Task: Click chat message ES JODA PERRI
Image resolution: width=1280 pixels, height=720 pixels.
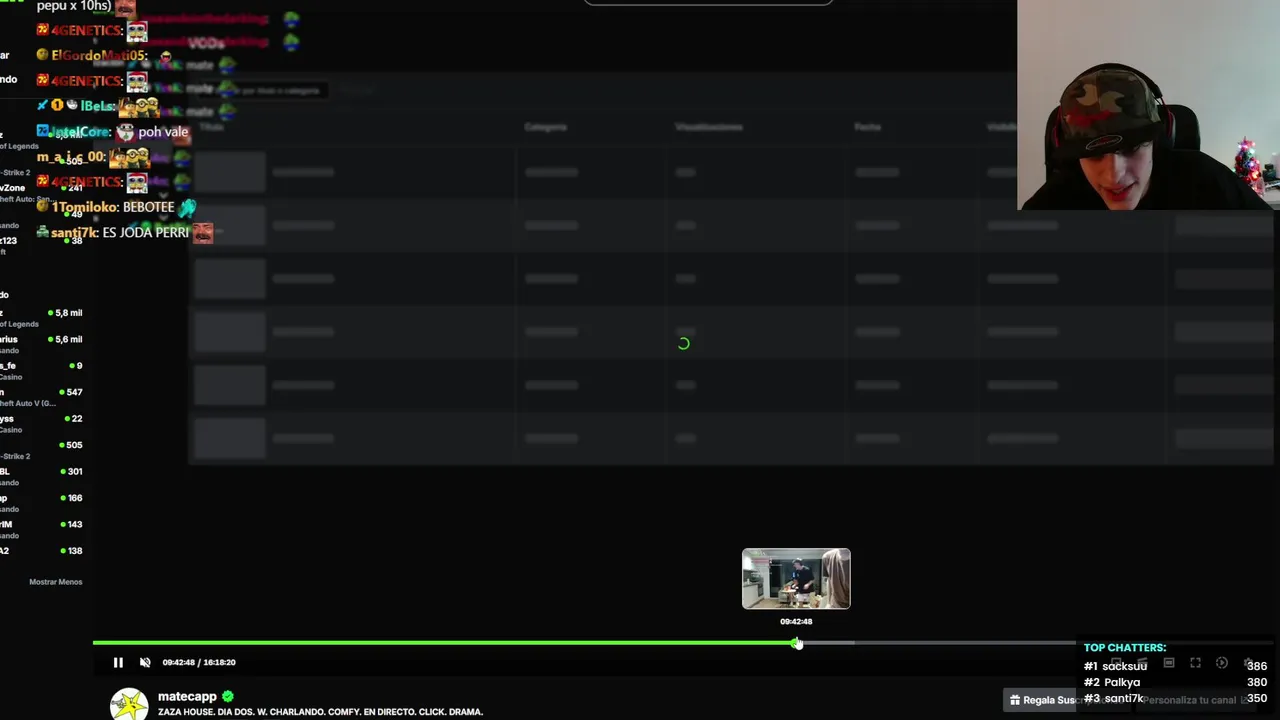Action: tap(146, 232)
